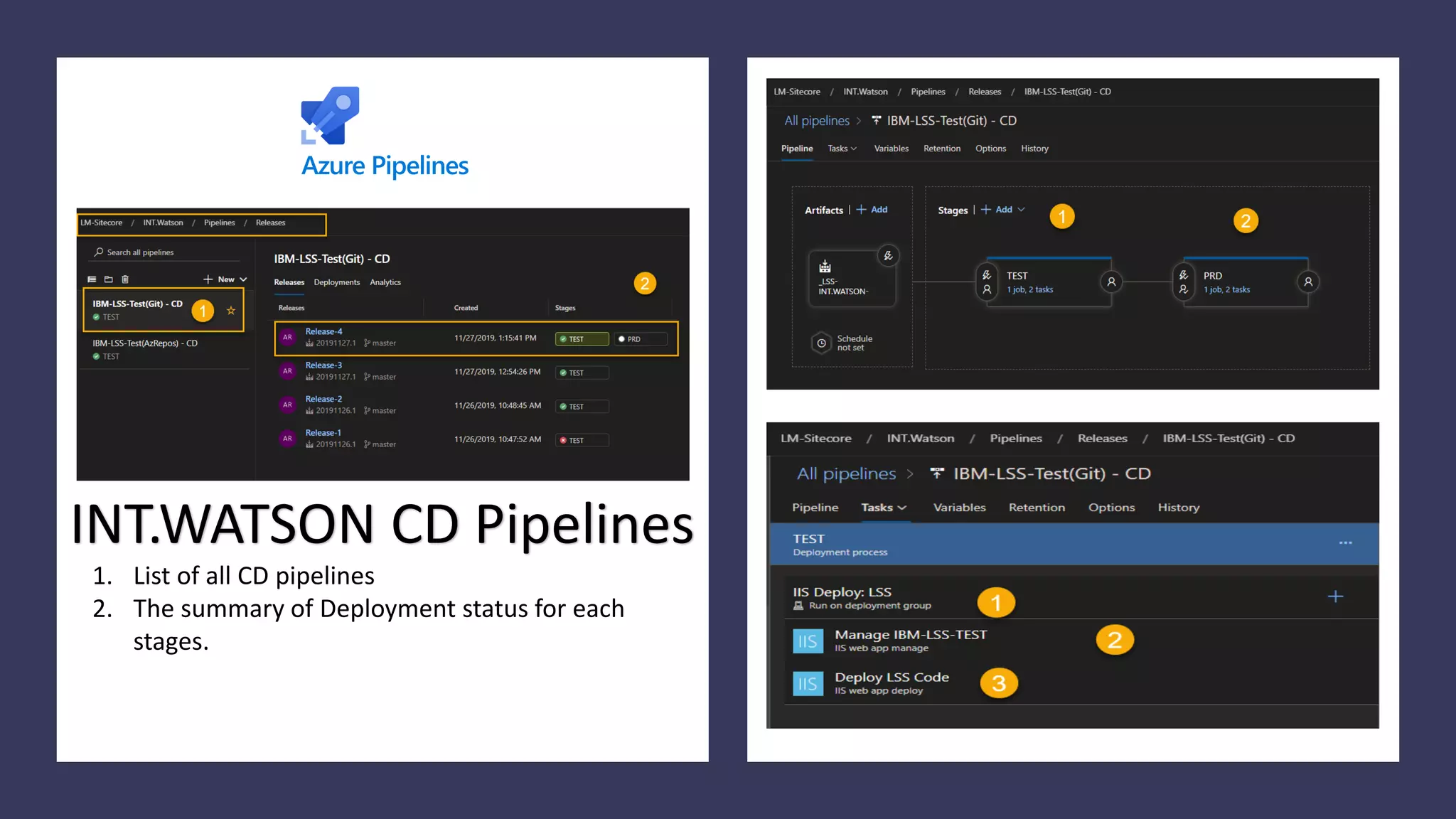Image resolution: width=1456 pixels, height=819 pixels.
Task: Click the release pipeline icon beside the title in the Pipeline tab view
Action: point(876,121)
